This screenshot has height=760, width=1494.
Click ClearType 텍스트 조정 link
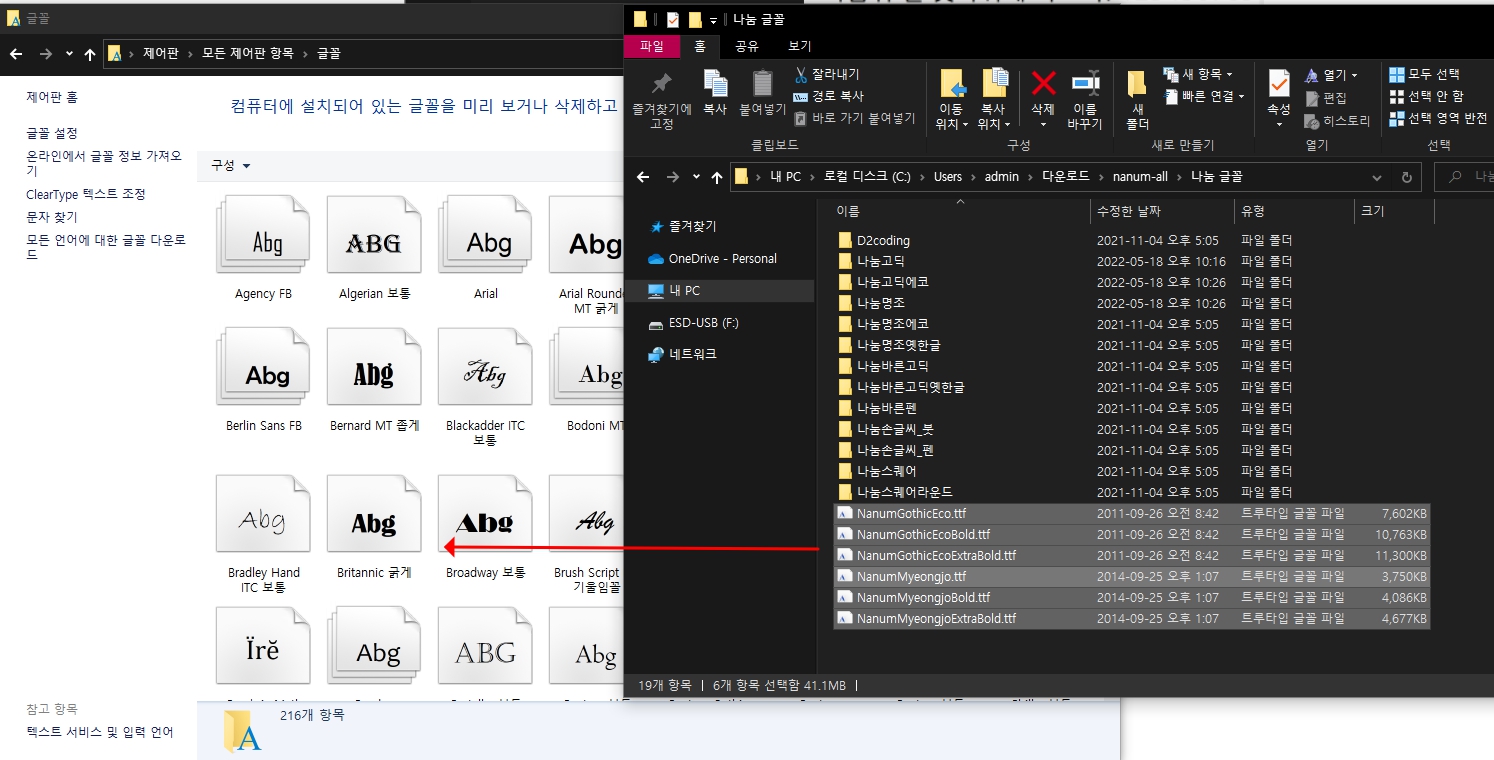[x=86, y=194]
